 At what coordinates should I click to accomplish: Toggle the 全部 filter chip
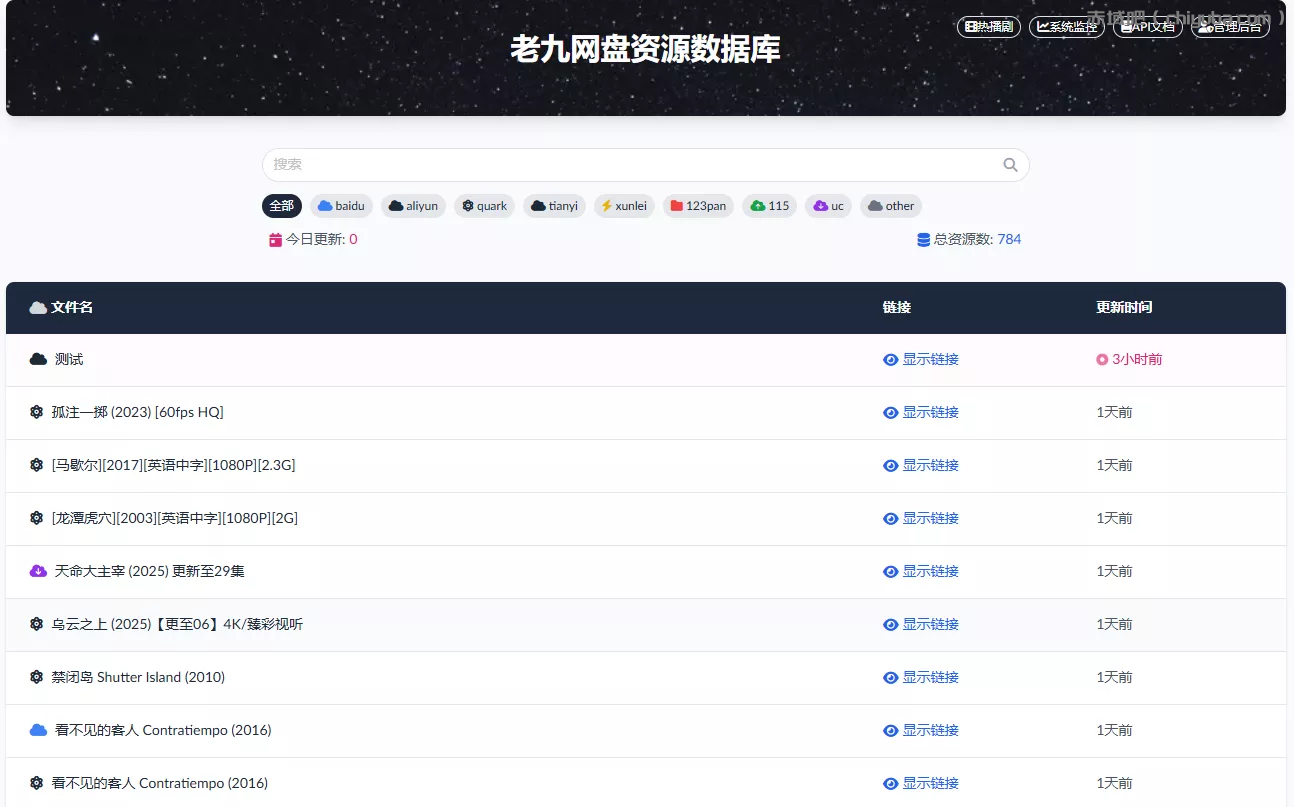pyautogui.click(x=281, y=206)
